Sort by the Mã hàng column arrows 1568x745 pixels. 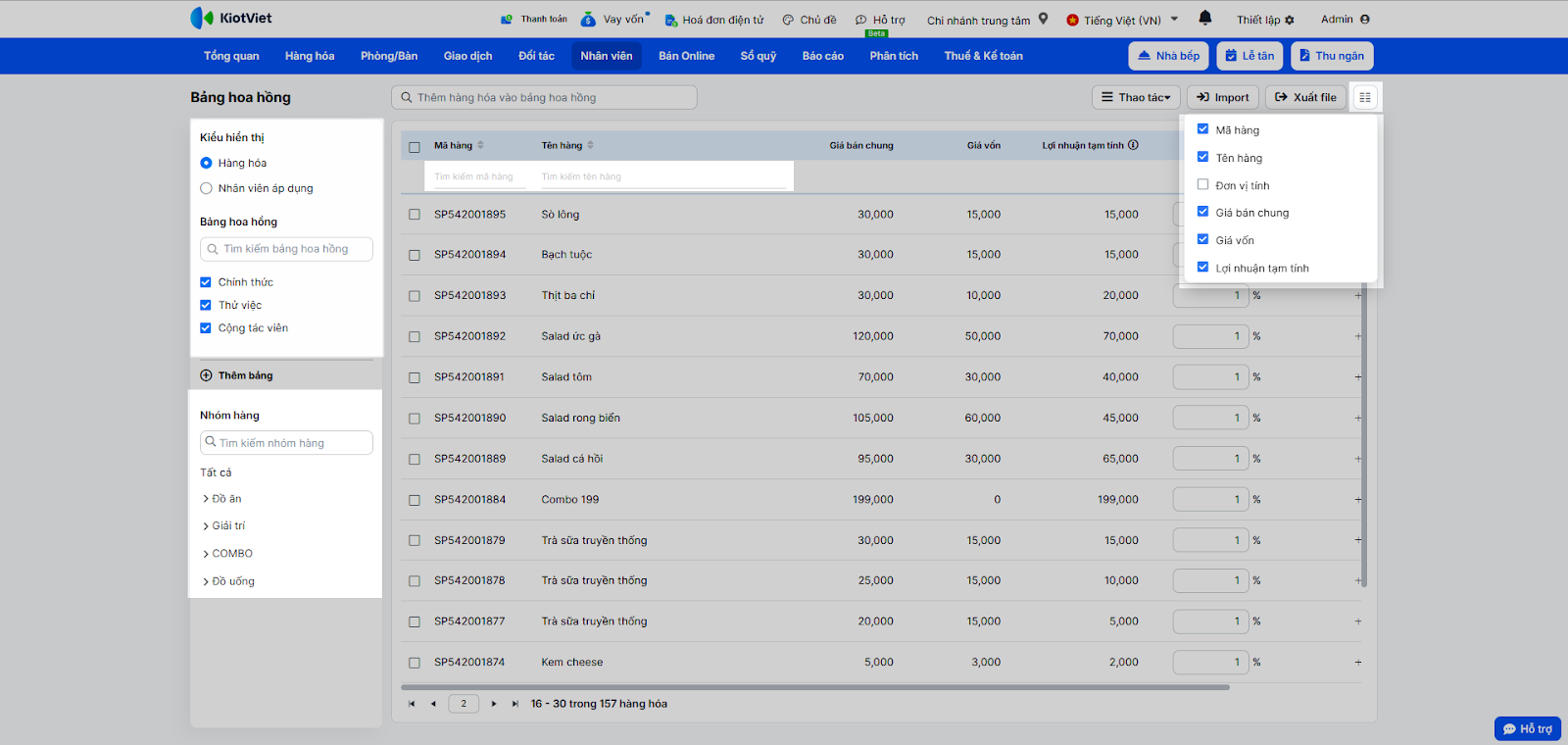click(x=480, y=145)
